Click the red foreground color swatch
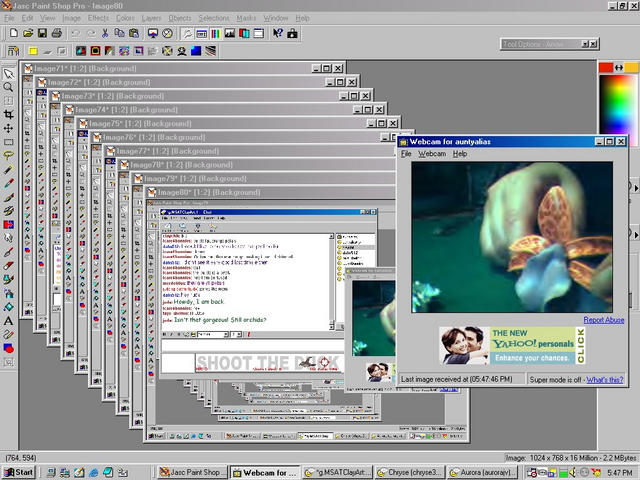This screenshot has height=480, width=640. [606, 68]
